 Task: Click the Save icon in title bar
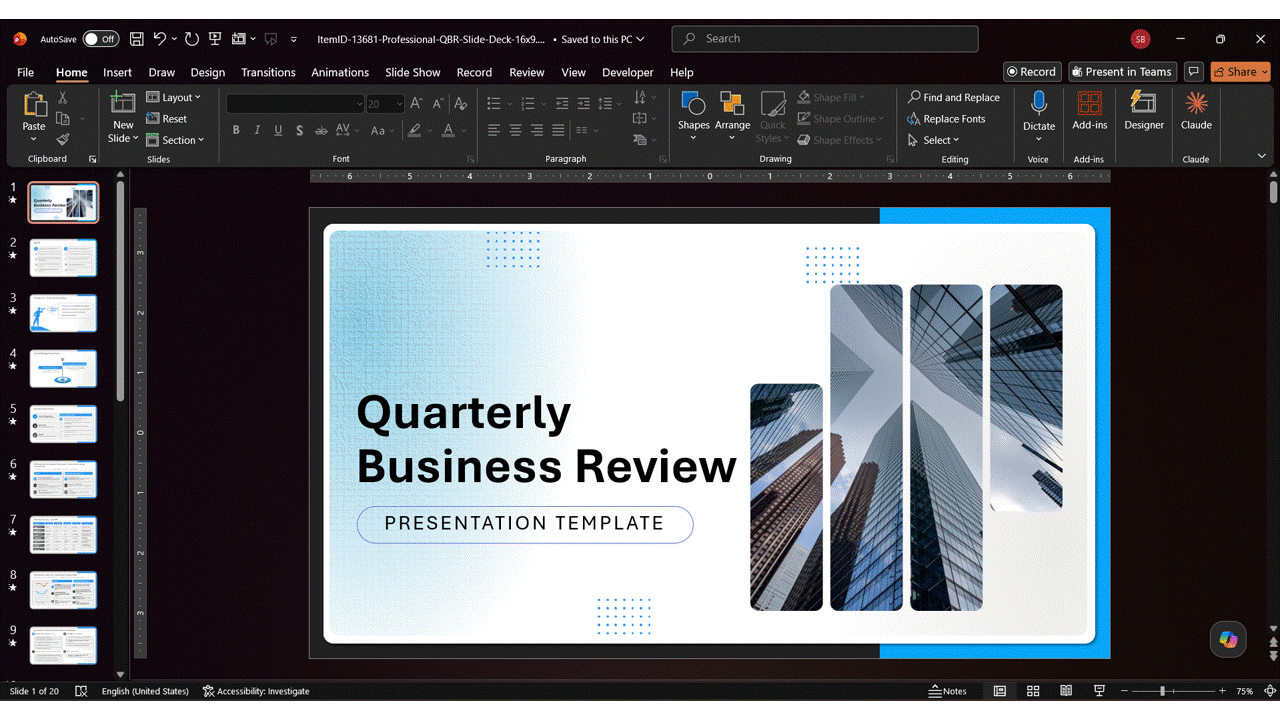(136, 39)
